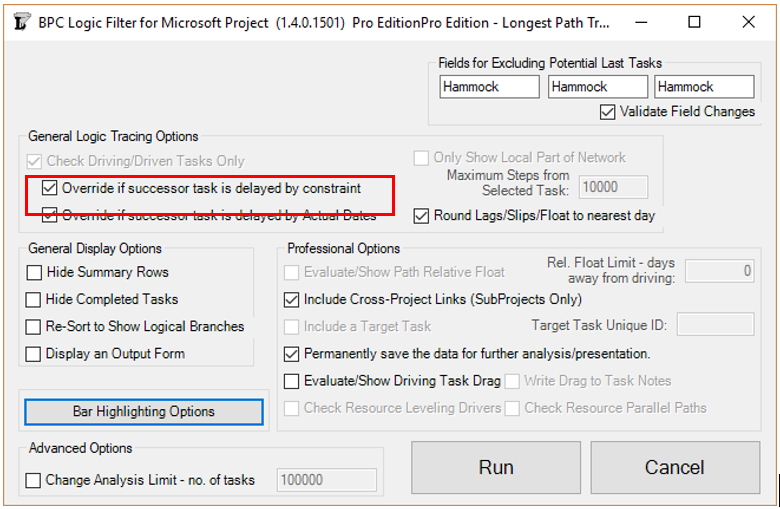
Task: Click Write Drag to Task Notes checkbox
Action: click(x=512, y=381)
